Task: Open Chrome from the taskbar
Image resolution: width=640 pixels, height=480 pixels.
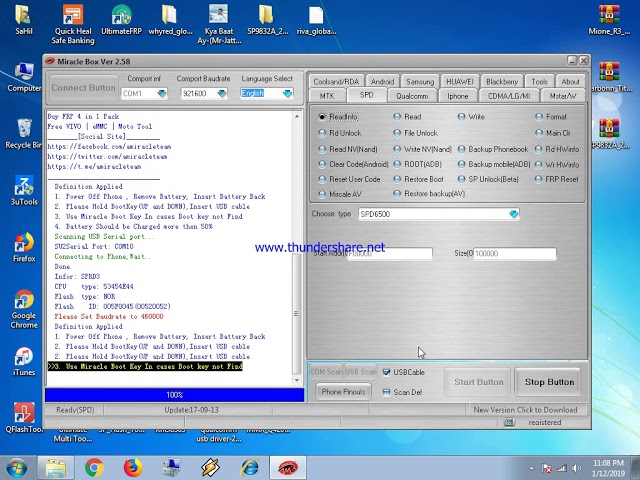Action: [94, 468]
